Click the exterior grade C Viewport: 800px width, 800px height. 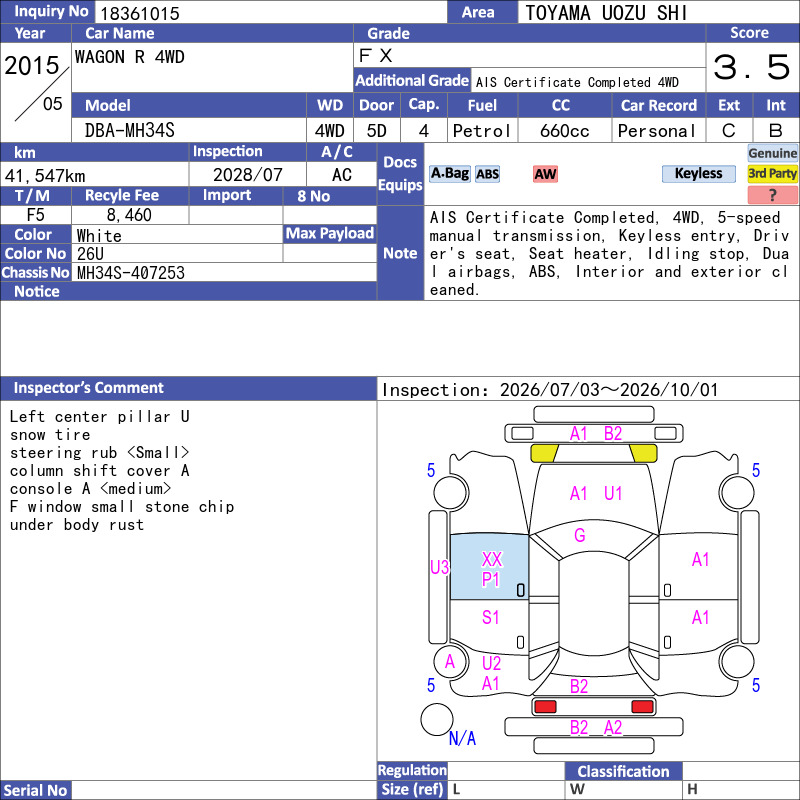coord(729,131)
